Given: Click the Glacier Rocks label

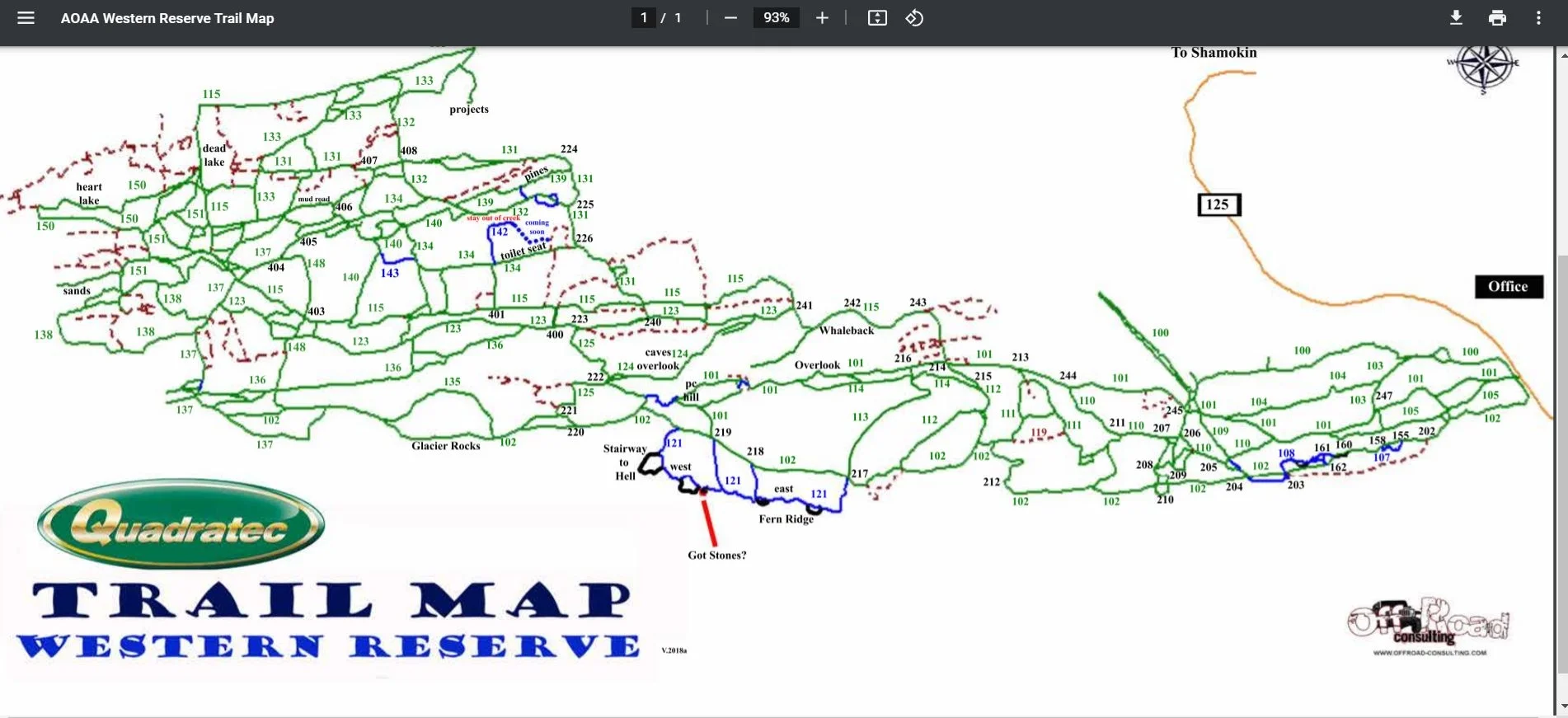Looking at the screenshot, I should (x=446, y=446).
